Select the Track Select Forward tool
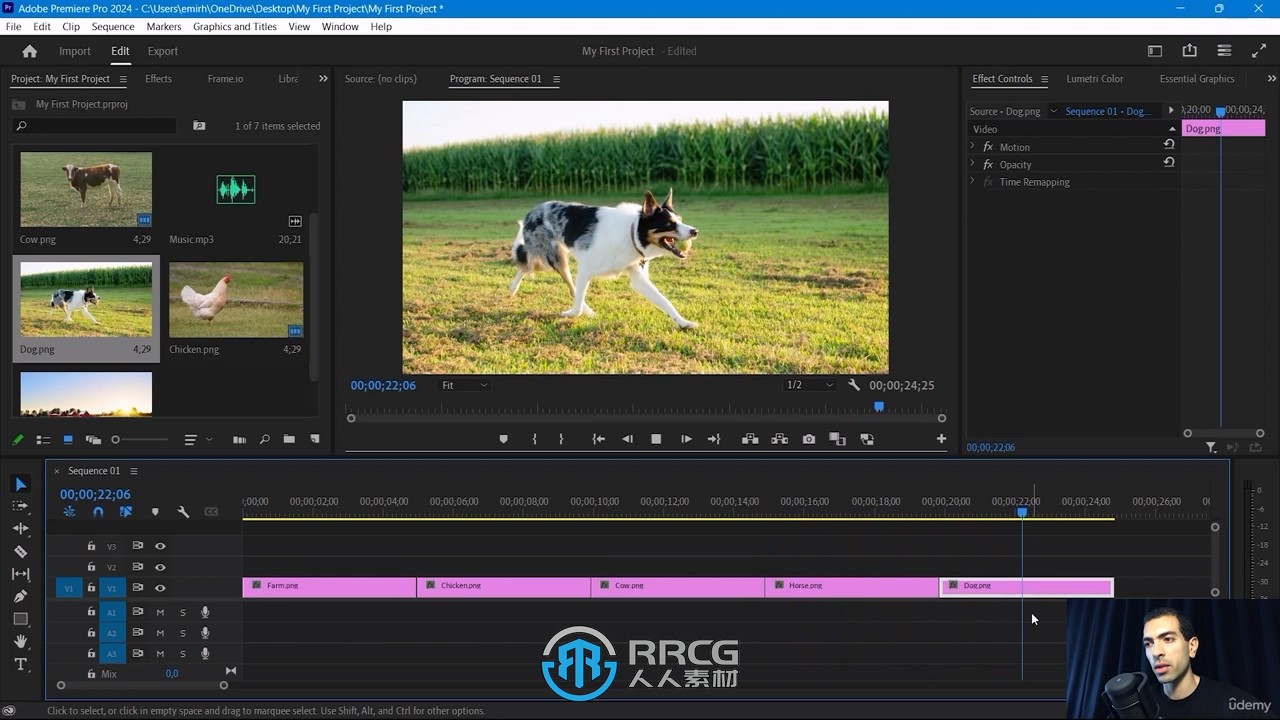The width and height of the screenshot is (1280, 720). pyautogui.click(x=20, y=506)
